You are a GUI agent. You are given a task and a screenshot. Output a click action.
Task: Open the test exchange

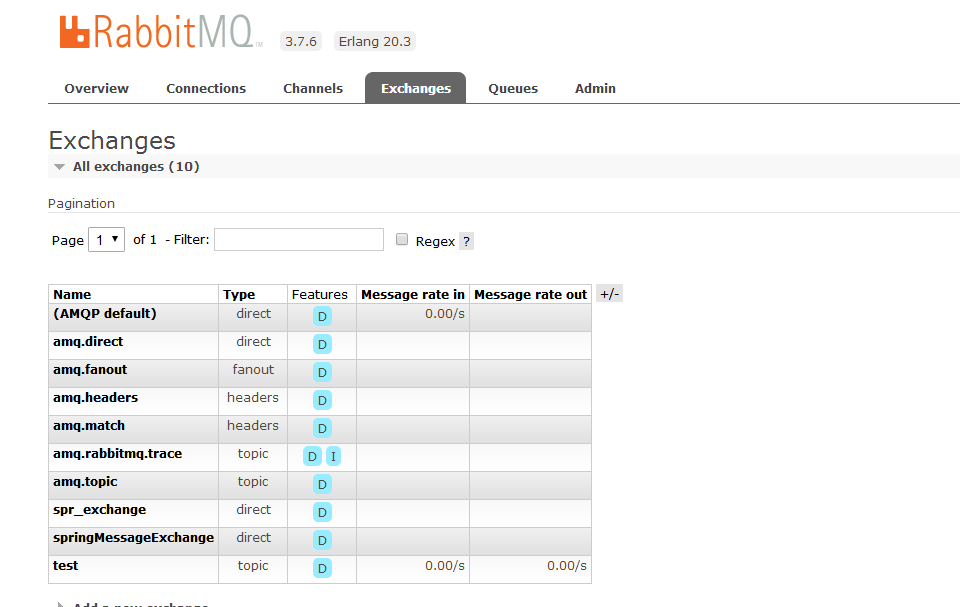click(66, 566)
